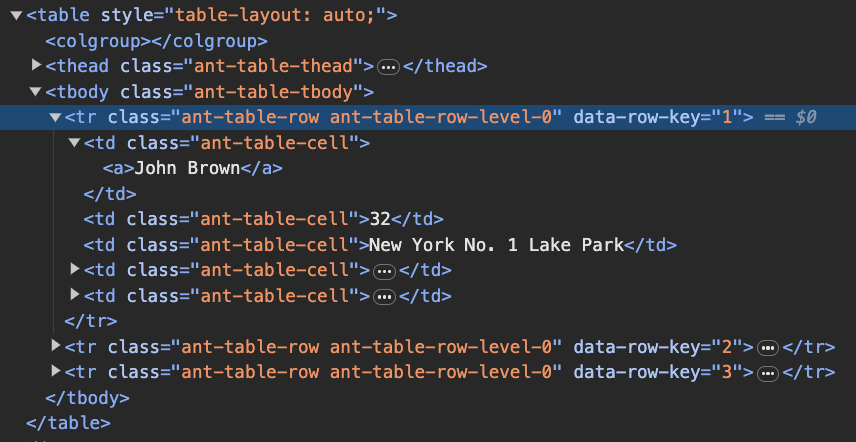
Task: Click the ellipsis badge in the thead line
Action: (x=389, y=67)
